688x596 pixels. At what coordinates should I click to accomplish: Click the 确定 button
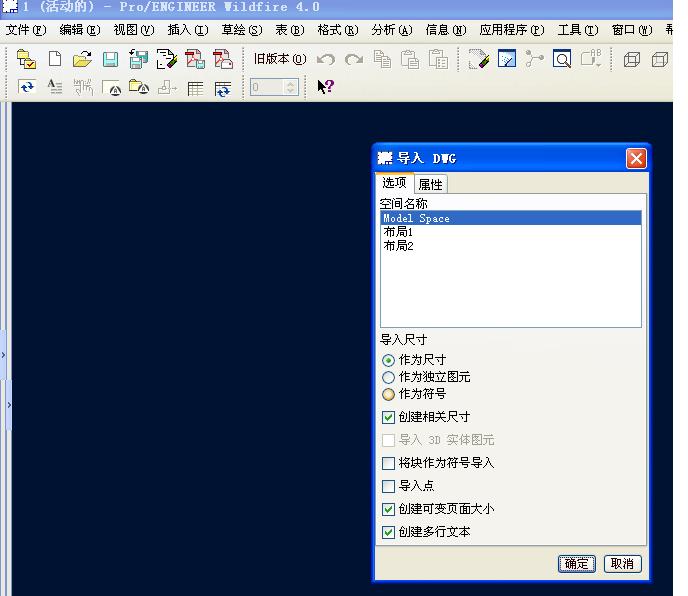[x=577, y=564]
